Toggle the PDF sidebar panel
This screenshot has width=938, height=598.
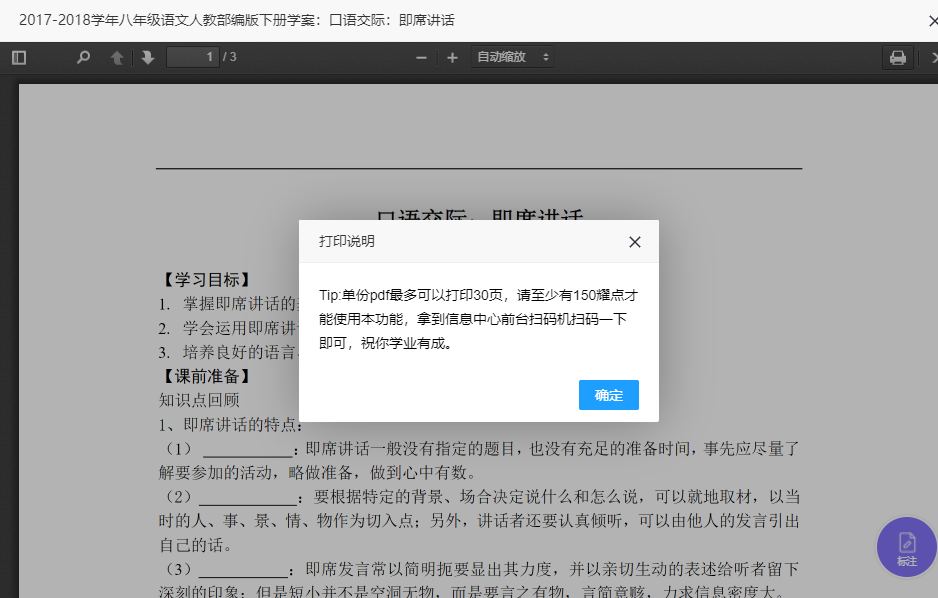tap(19, 57)
